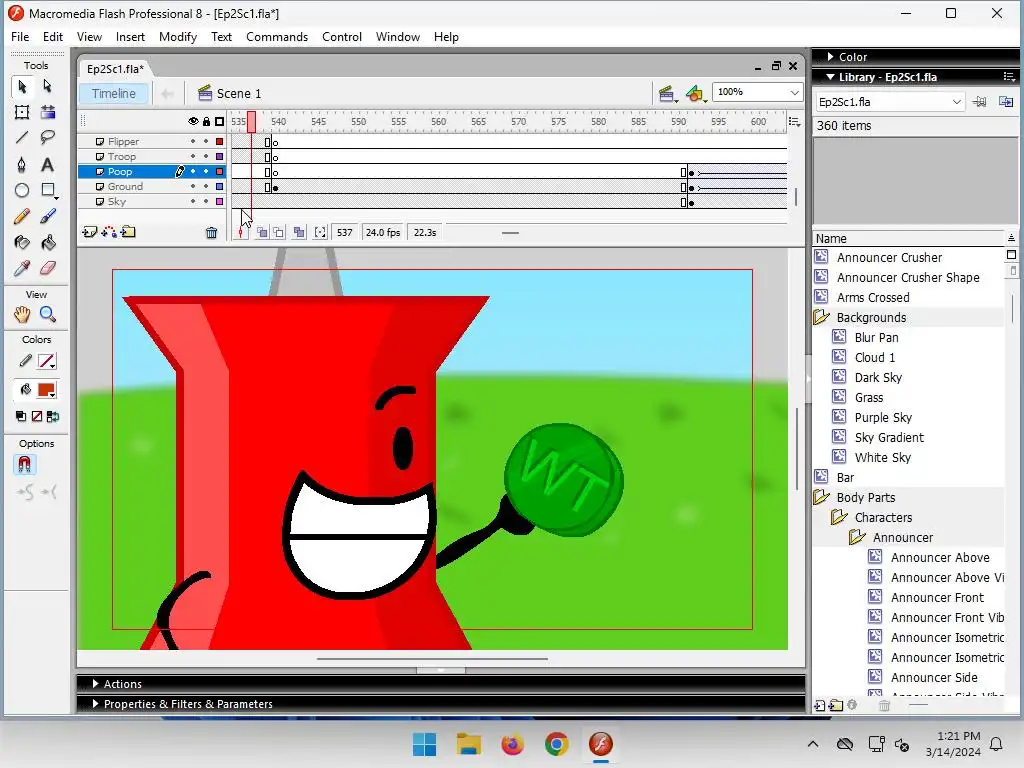Select the Text tool
This screenshot has width=1024, height=768.
47,165
